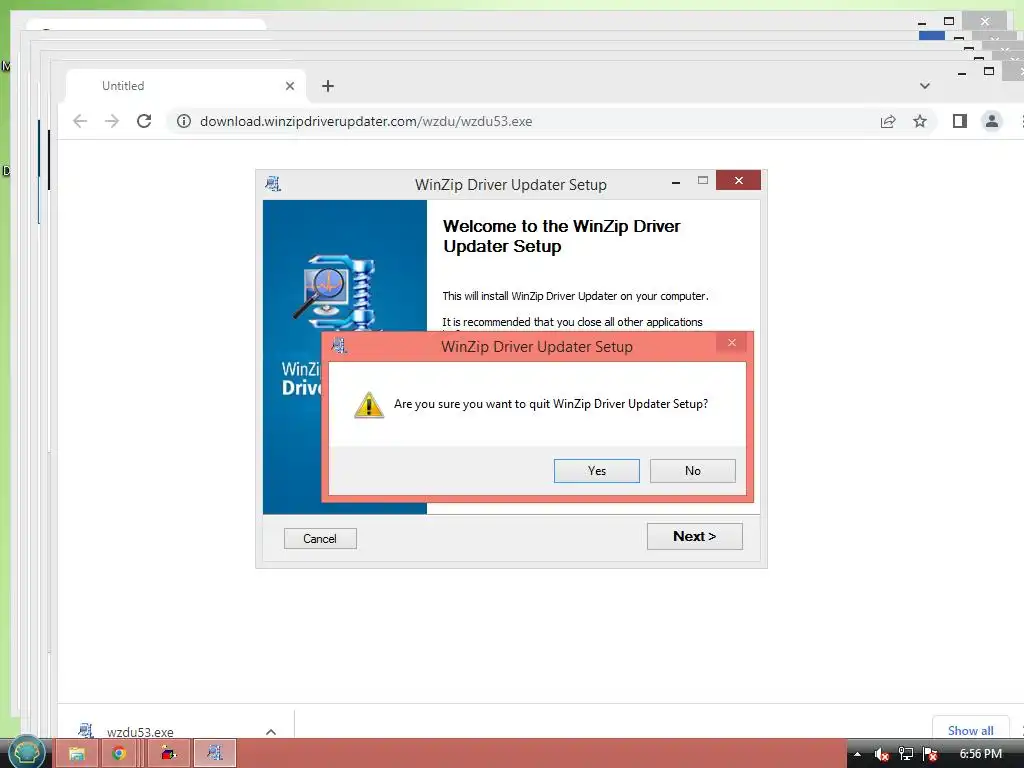
Task: Show all downloads
Action: click(970, 730)
